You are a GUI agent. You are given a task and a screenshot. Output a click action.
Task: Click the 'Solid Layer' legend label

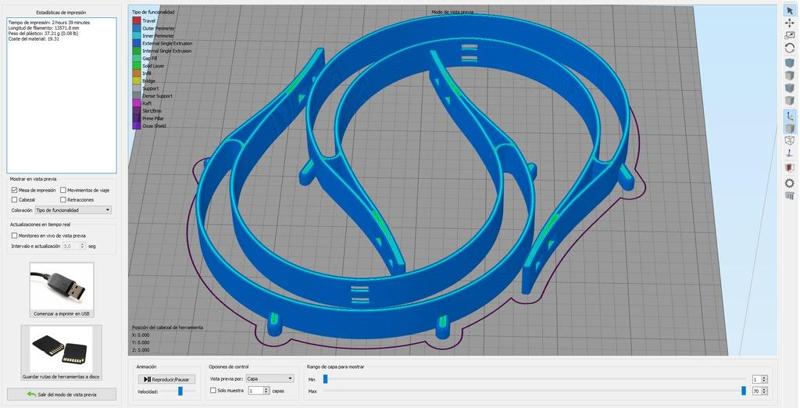(154, 66)
